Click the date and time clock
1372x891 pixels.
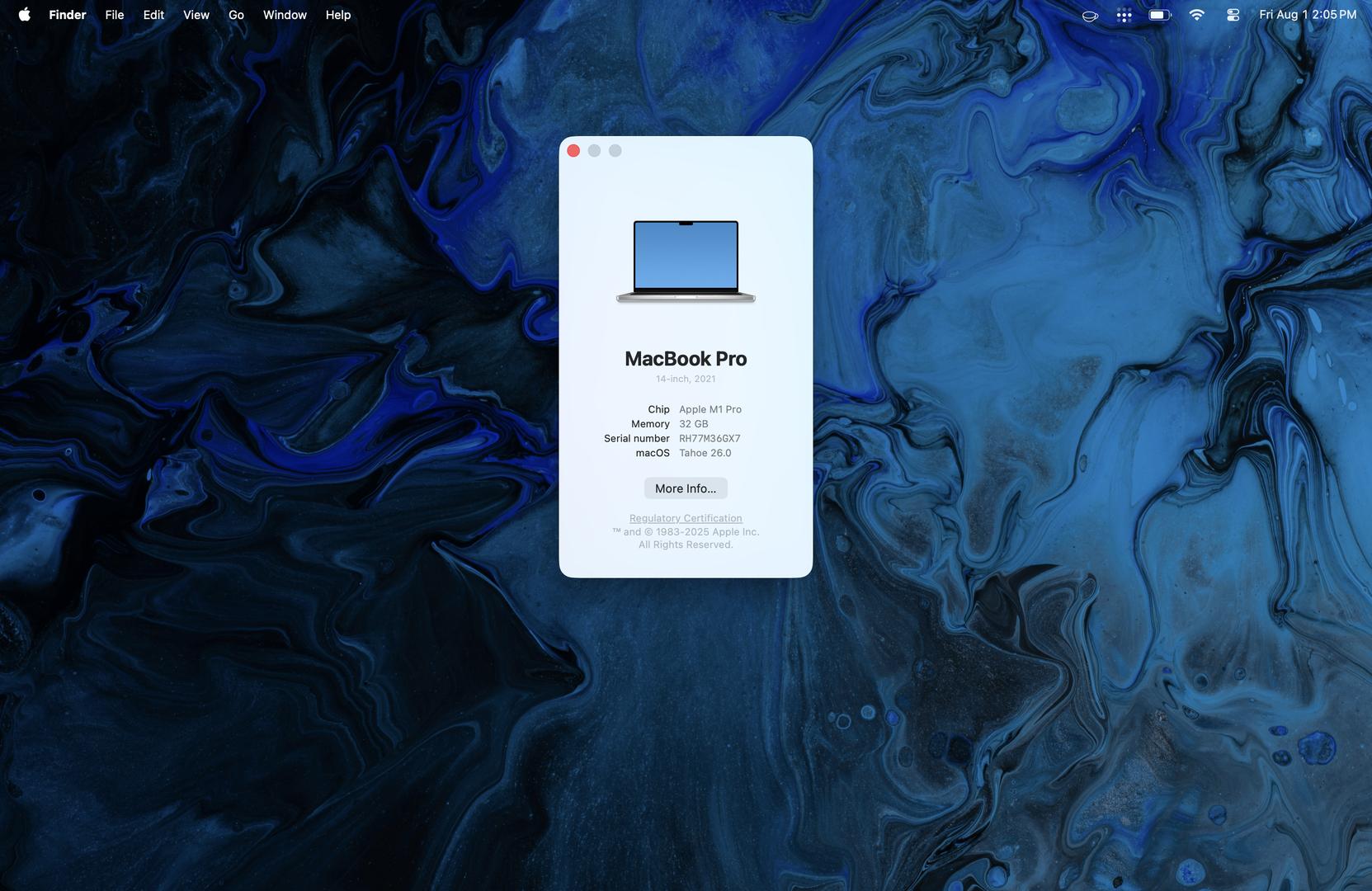pos(1308,15)
